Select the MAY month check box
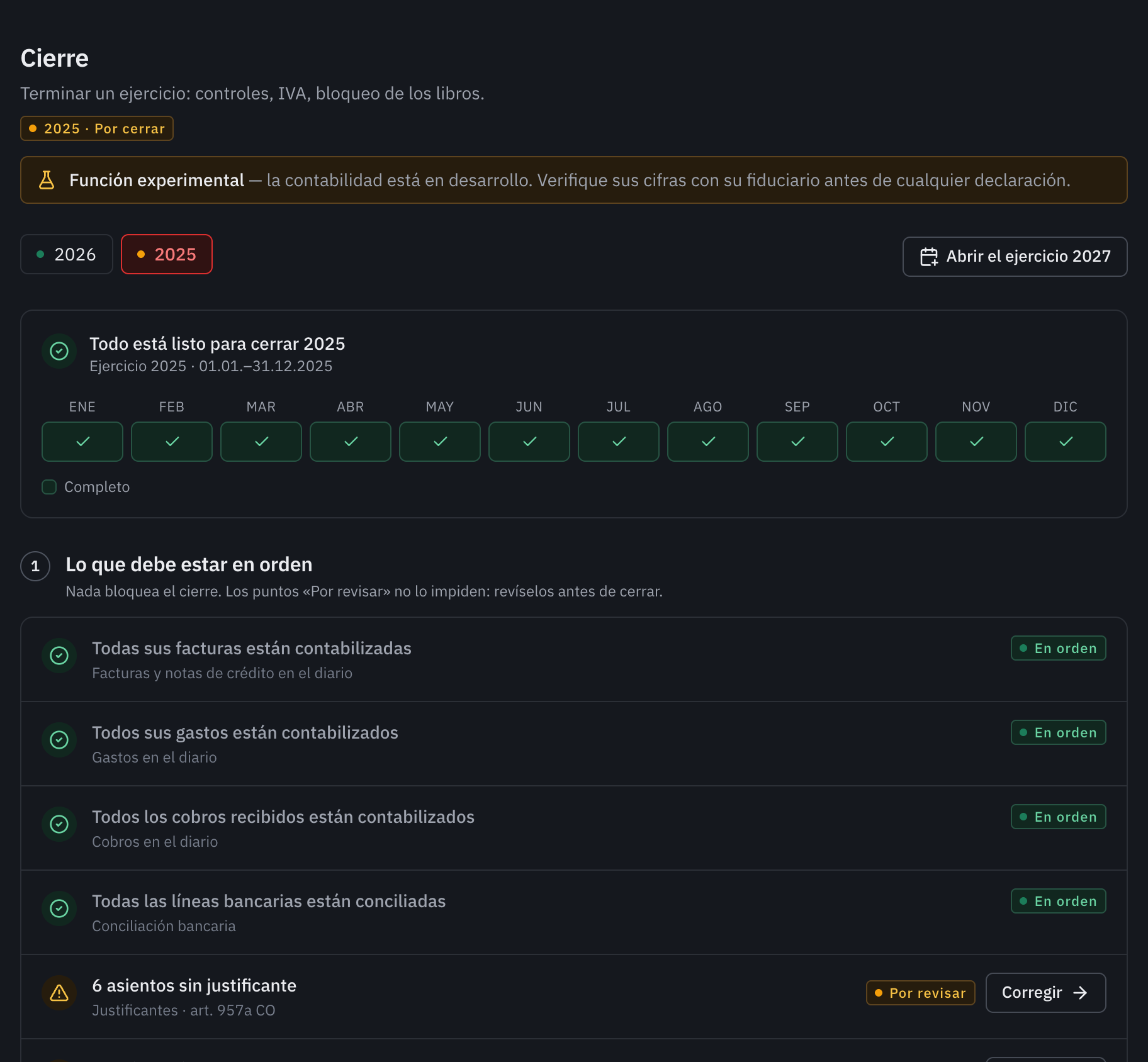This screenshot has height=1062, width=1148. (440, 442)
